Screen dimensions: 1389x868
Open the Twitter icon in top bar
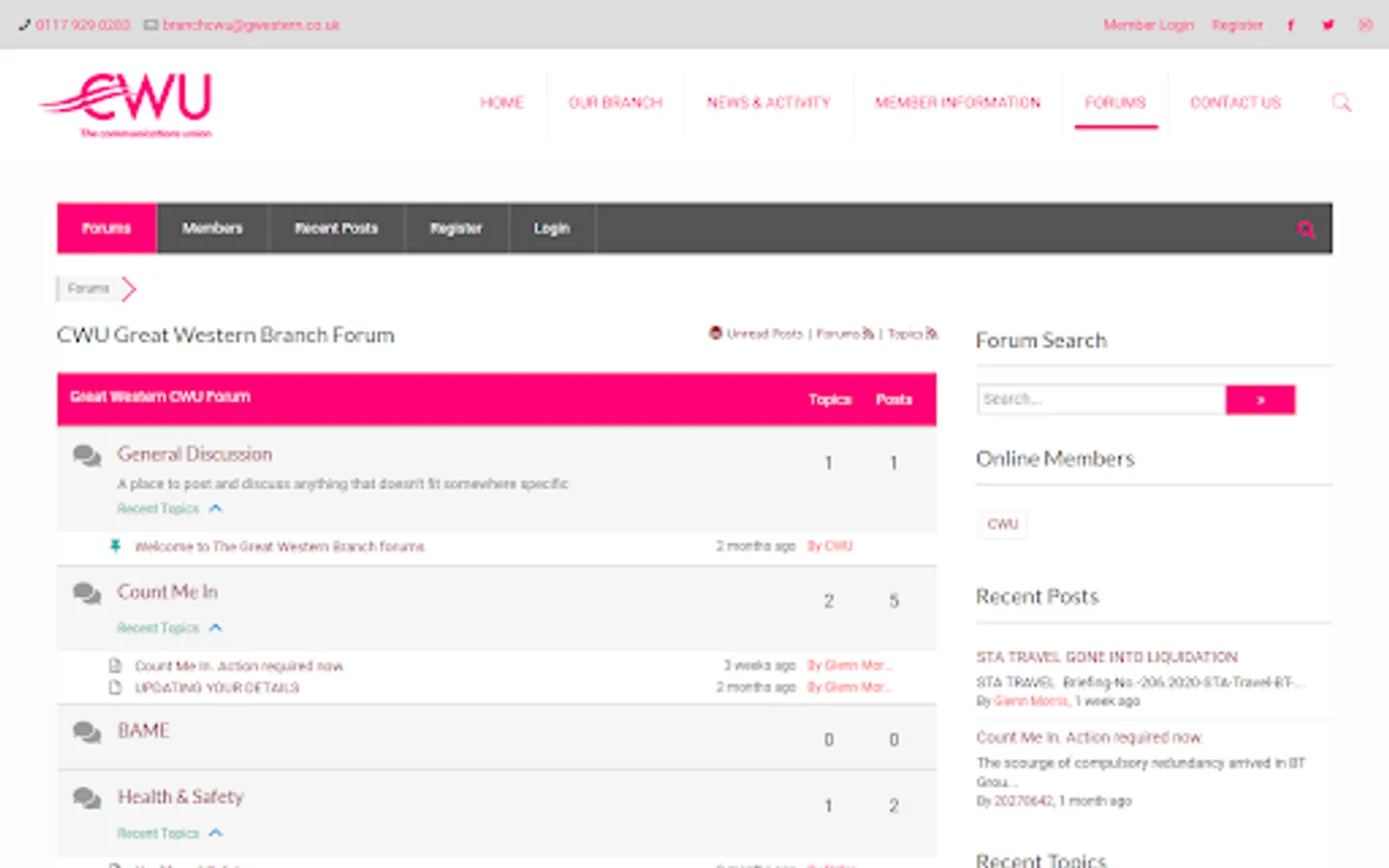click(1328, 25)
